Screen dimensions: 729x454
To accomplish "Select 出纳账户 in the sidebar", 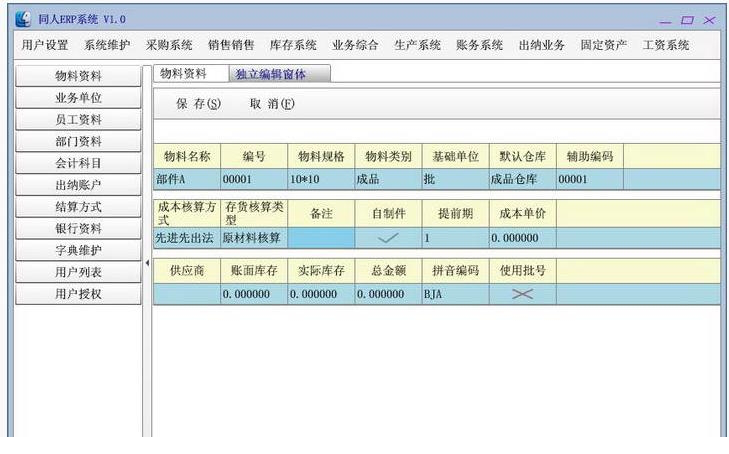I will [78, 185].
